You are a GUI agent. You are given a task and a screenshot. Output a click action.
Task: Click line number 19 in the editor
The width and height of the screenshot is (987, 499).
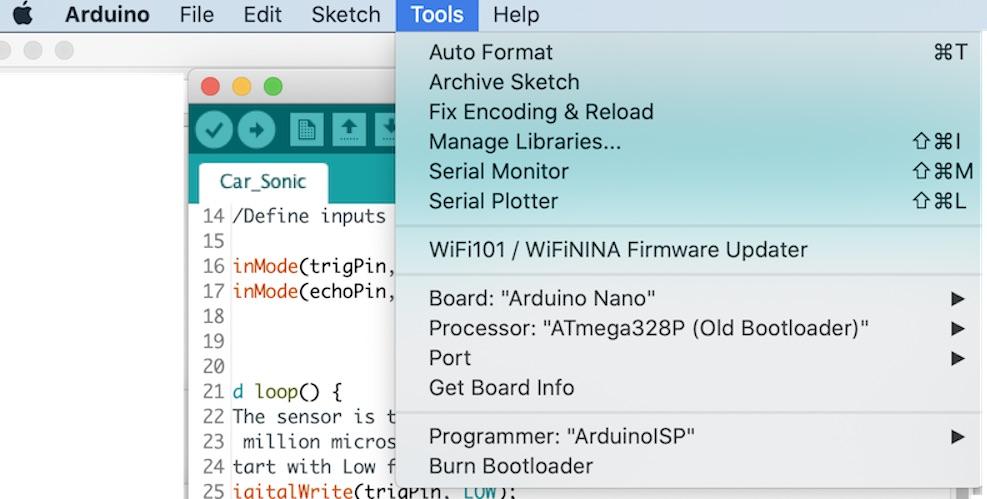[213, 342]
